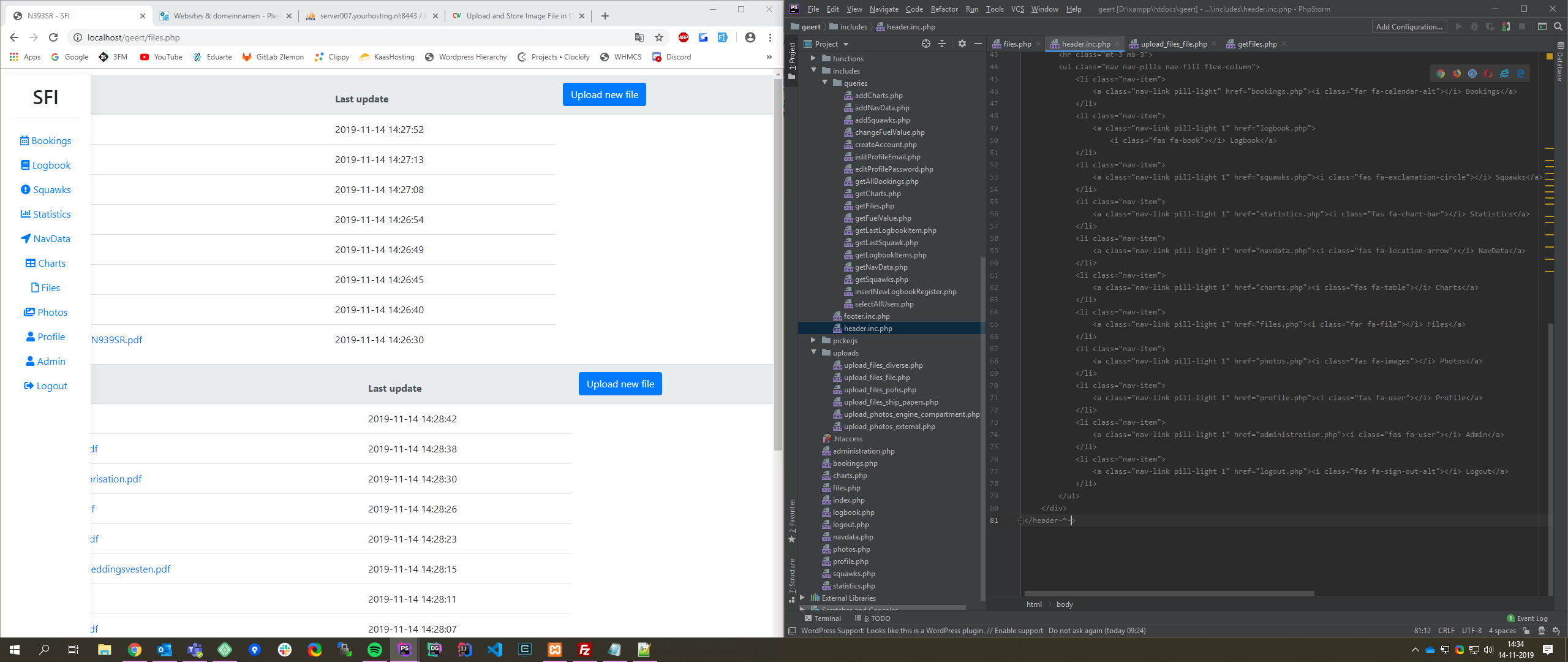This screenshot has height=662, width=1568.
Task: Bookmark page with Chrome star icon
Action: coord(659,37)
